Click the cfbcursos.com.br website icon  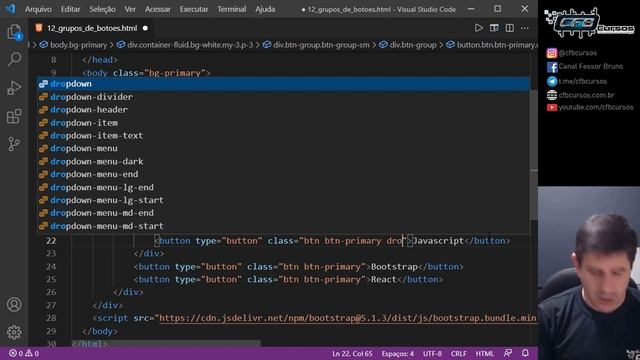(552, 95)
